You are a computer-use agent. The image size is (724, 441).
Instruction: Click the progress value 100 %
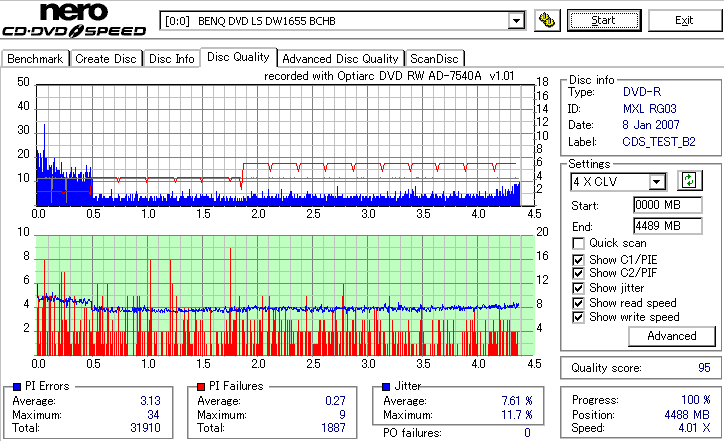(x=696, y=399)
